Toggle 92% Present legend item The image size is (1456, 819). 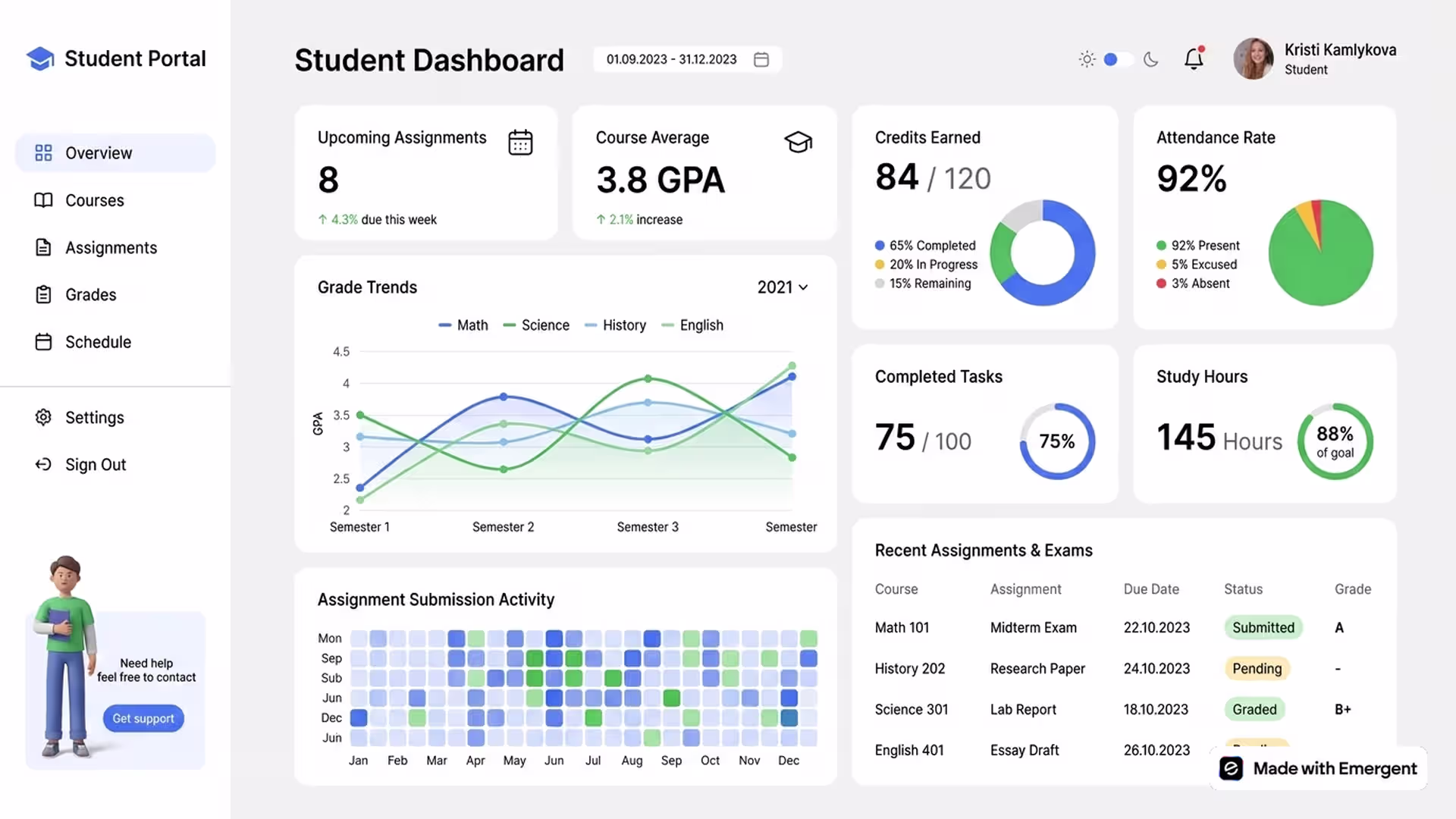1198,246
